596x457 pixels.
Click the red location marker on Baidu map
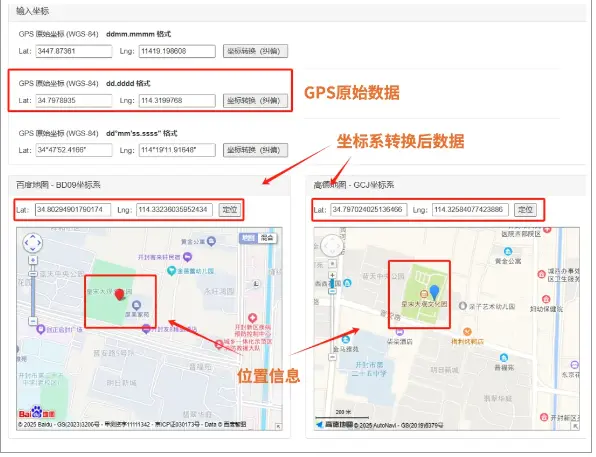[120, 295]
